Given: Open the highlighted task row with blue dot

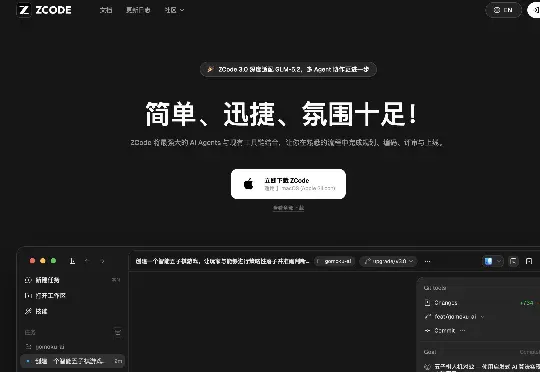Looking at the screenshot, I should pyautogui.click(x=72, y=361).
